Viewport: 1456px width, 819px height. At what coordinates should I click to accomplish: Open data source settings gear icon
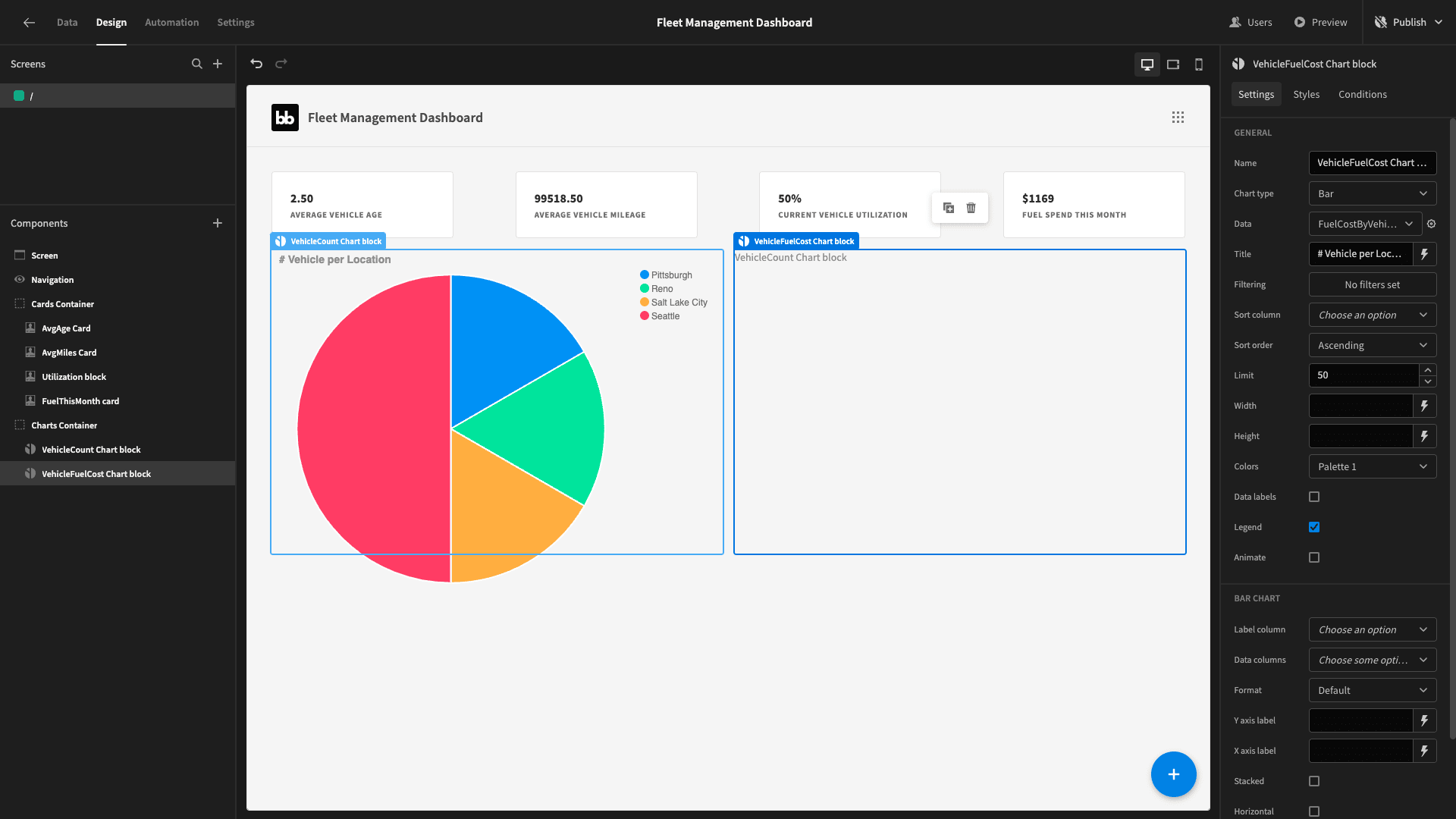click(1432, 224)
